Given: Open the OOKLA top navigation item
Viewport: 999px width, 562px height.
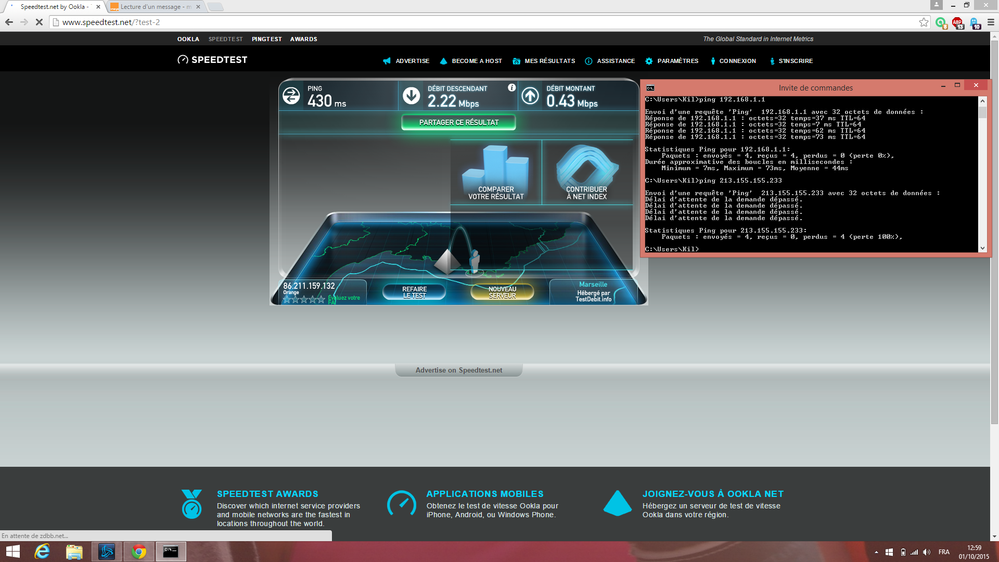Looking at the screenshot, I should 188,39.
